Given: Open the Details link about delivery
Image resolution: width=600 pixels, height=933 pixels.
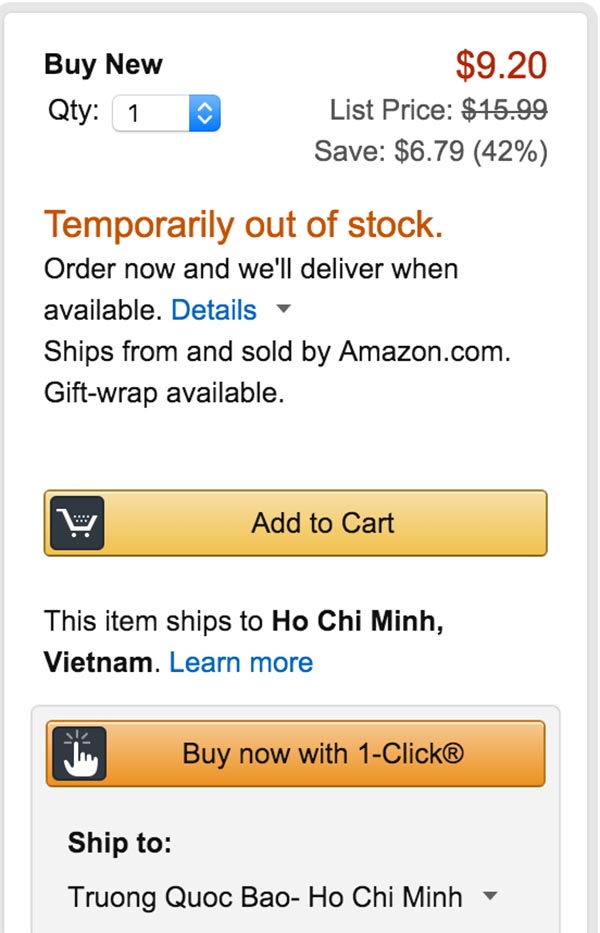Looking at the screenshot, I should [x=213, y=310].
